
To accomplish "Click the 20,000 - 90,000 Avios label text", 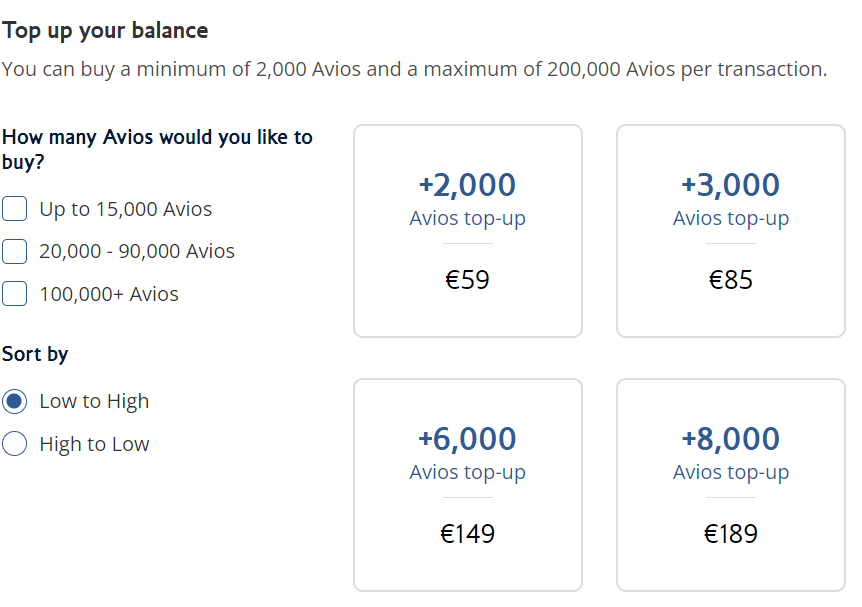I will (x=137, y=251).
